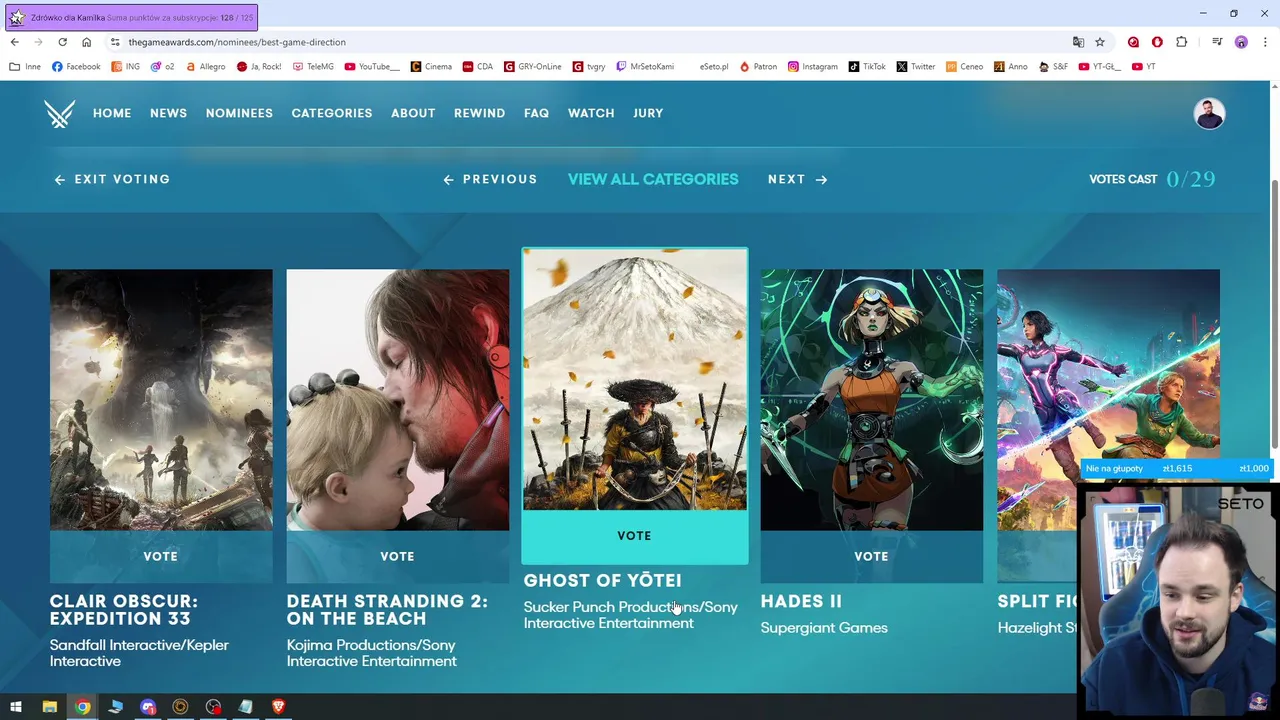Click Death Stranding 2 artwork

397,400
